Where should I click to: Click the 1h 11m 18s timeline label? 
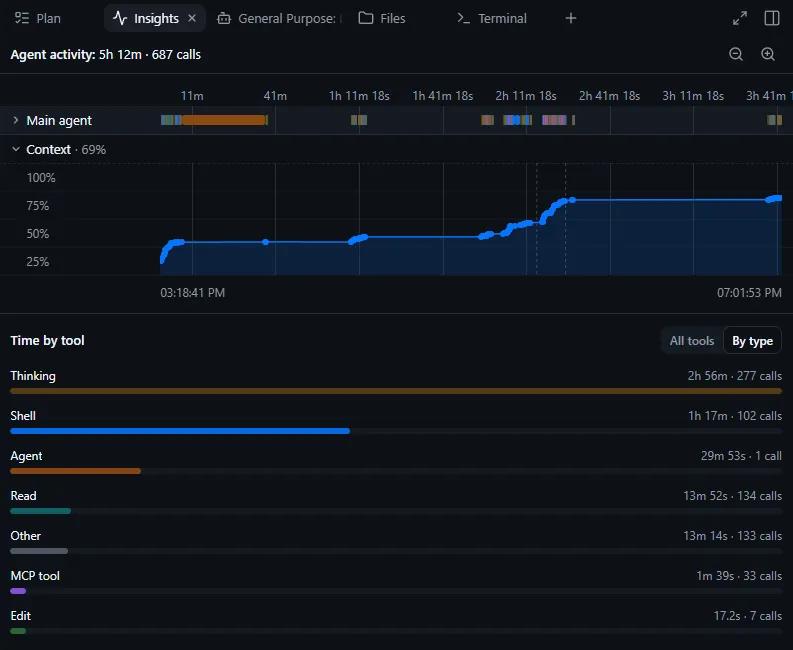(359, 96)
